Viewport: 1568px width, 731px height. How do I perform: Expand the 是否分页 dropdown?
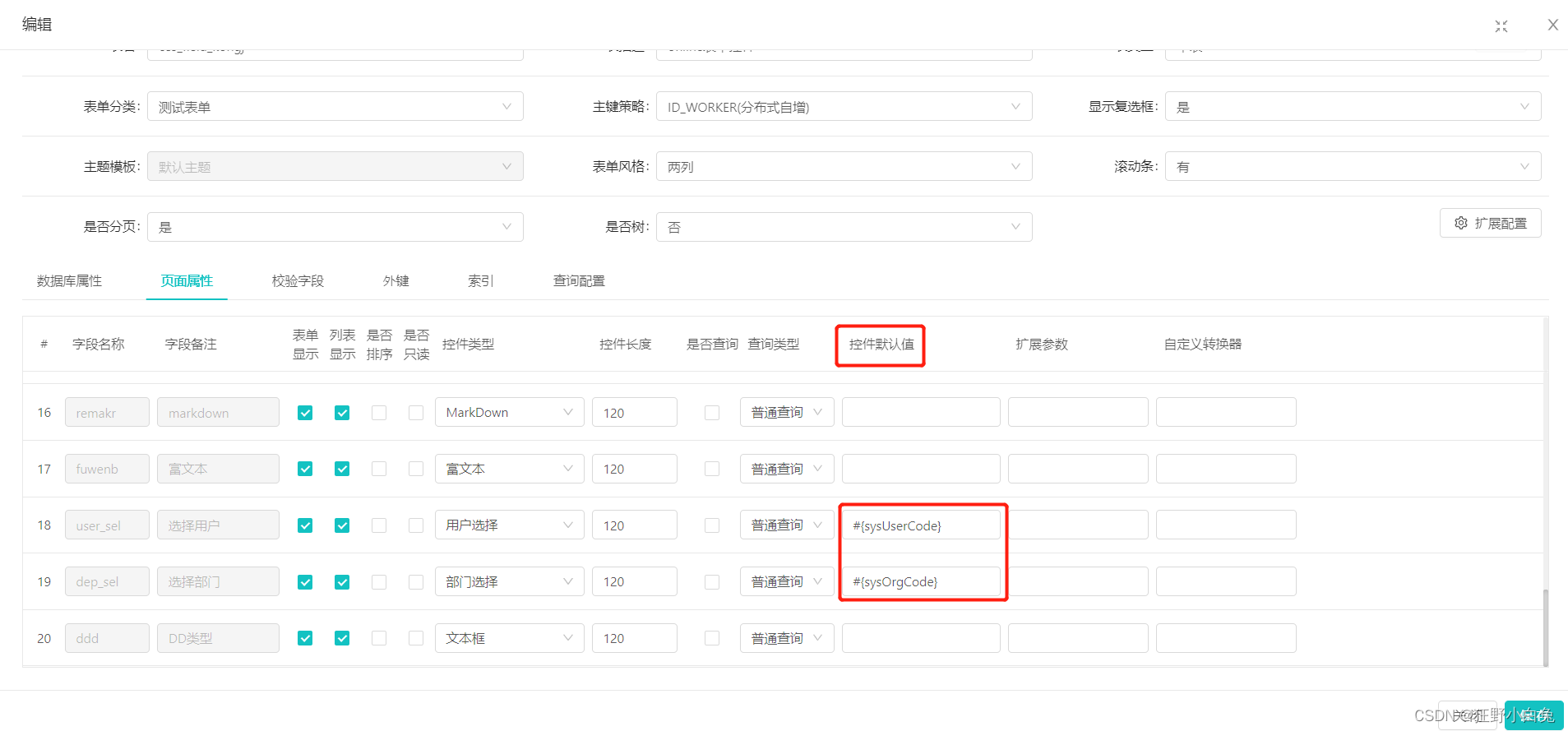(335, 227)
